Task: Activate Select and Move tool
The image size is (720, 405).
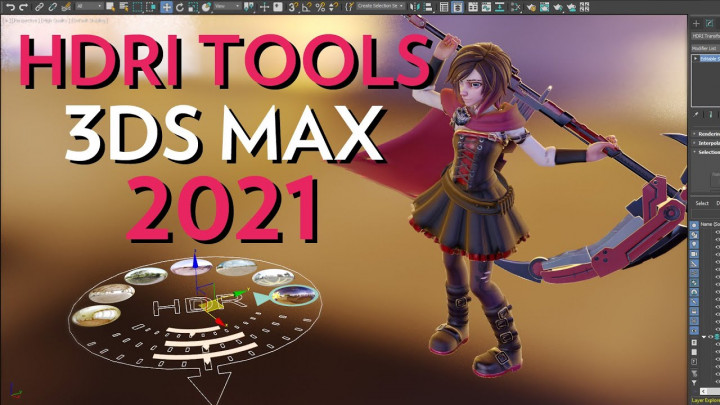Action: (x=166, y=7)
